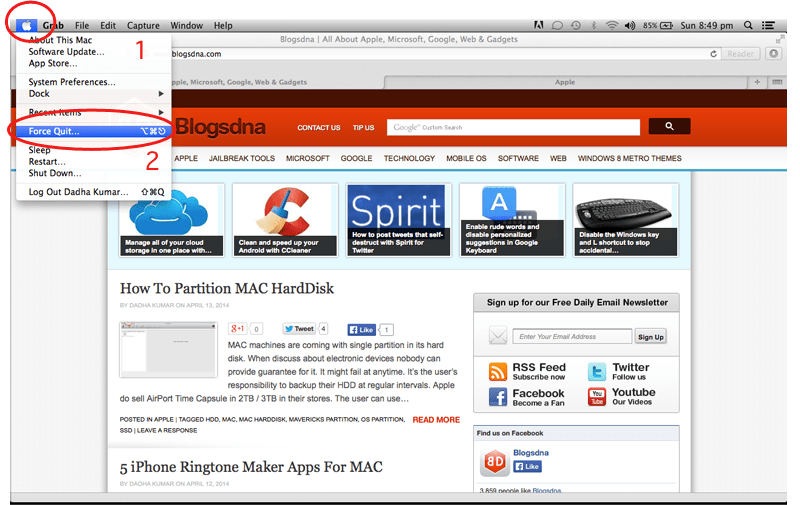
Task: Open the Edit menu
Action: click(x=108, y=25)
